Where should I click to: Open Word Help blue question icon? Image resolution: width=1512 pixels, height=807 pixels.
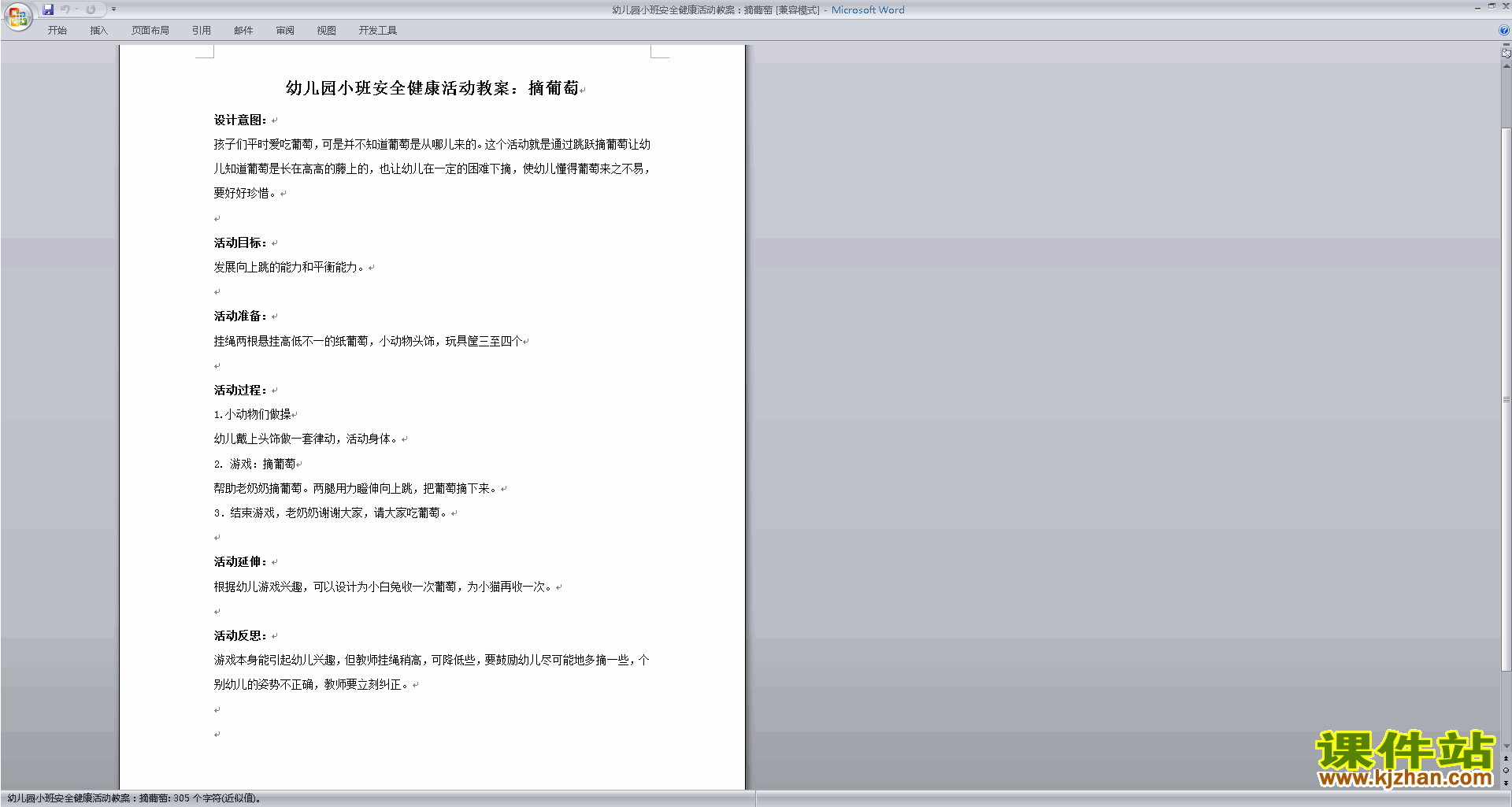pos(1504,31)
